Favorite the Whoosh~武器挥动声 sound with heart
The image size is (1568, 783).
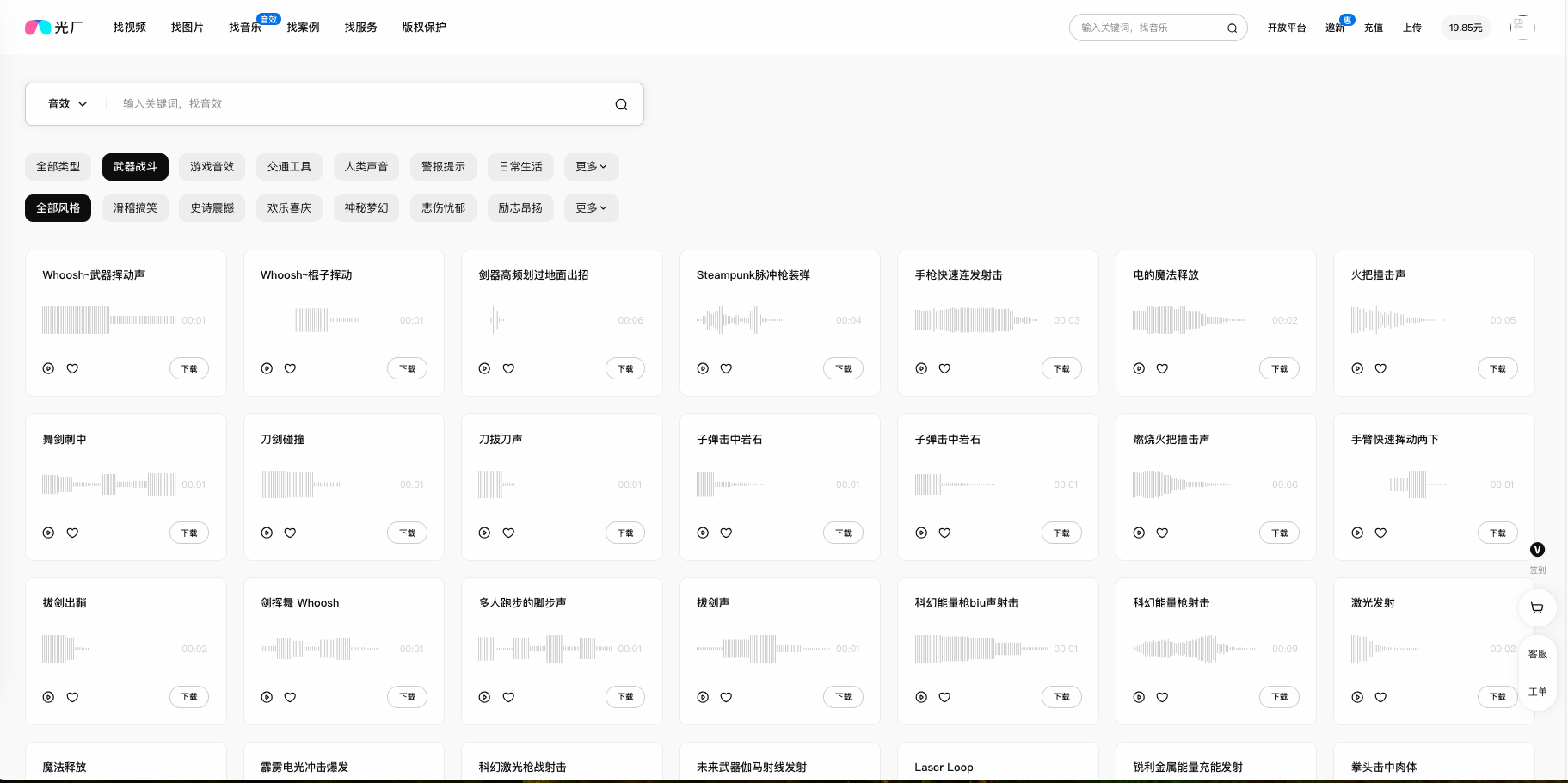pos(72,368)
